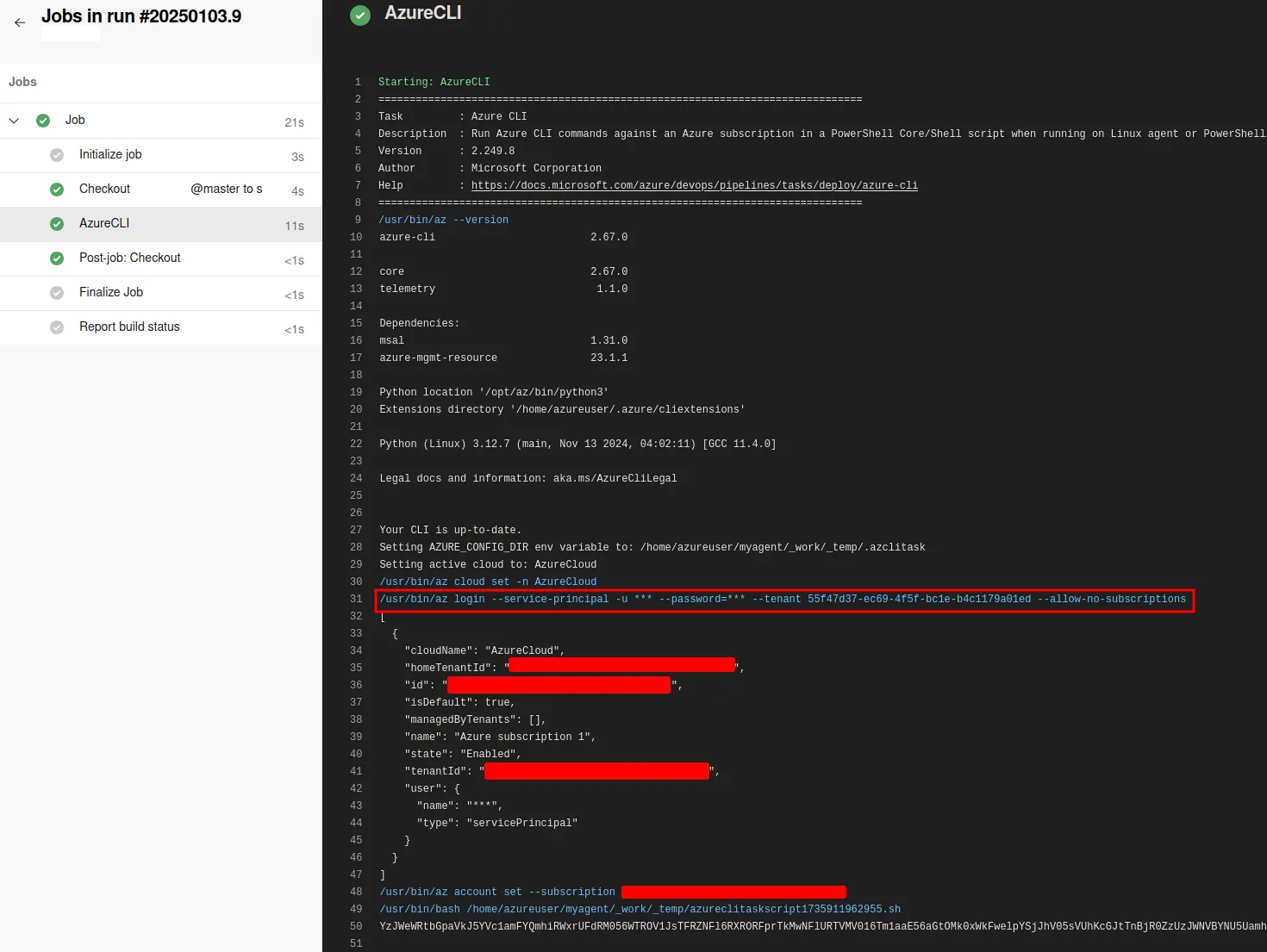Open the Checkout @master step

[x=160, y=190]
